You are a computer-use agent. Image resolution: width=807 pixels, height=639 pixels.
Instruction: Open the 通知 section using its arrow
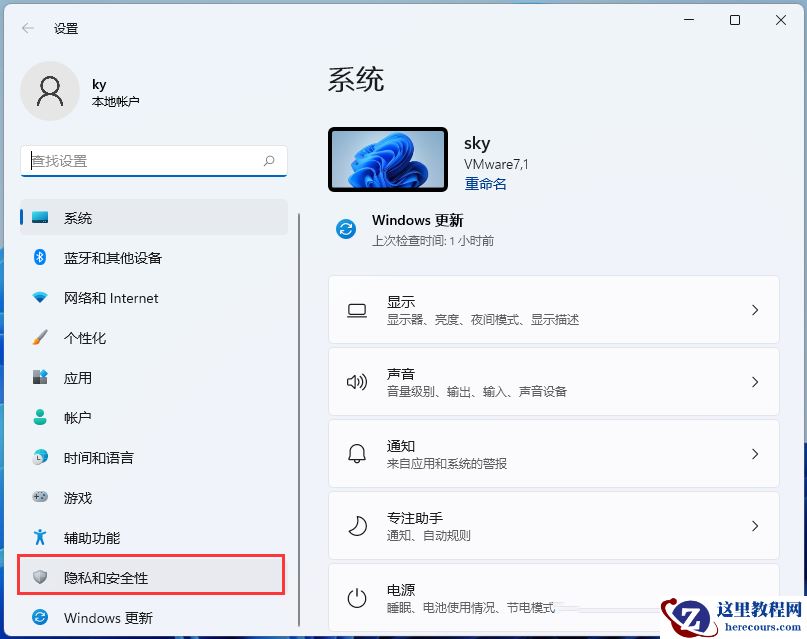[x=755, y=454]
